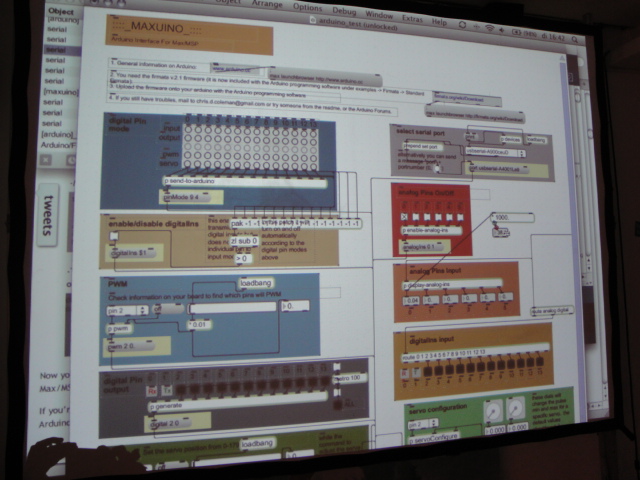Click the loadbang object in PWM section
This screenshot has height=480, width=640.
pos(256,284)
